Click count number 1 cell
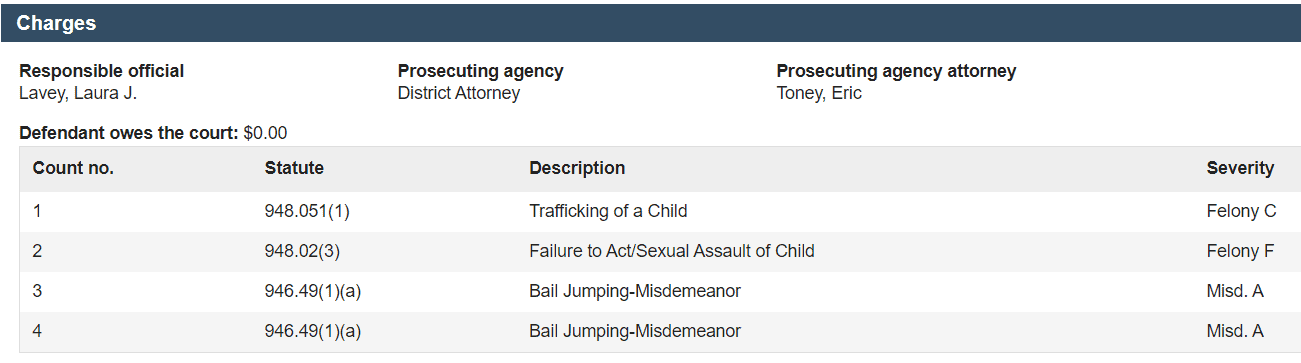The image size is (1301, 363). (x=37, y=211)
